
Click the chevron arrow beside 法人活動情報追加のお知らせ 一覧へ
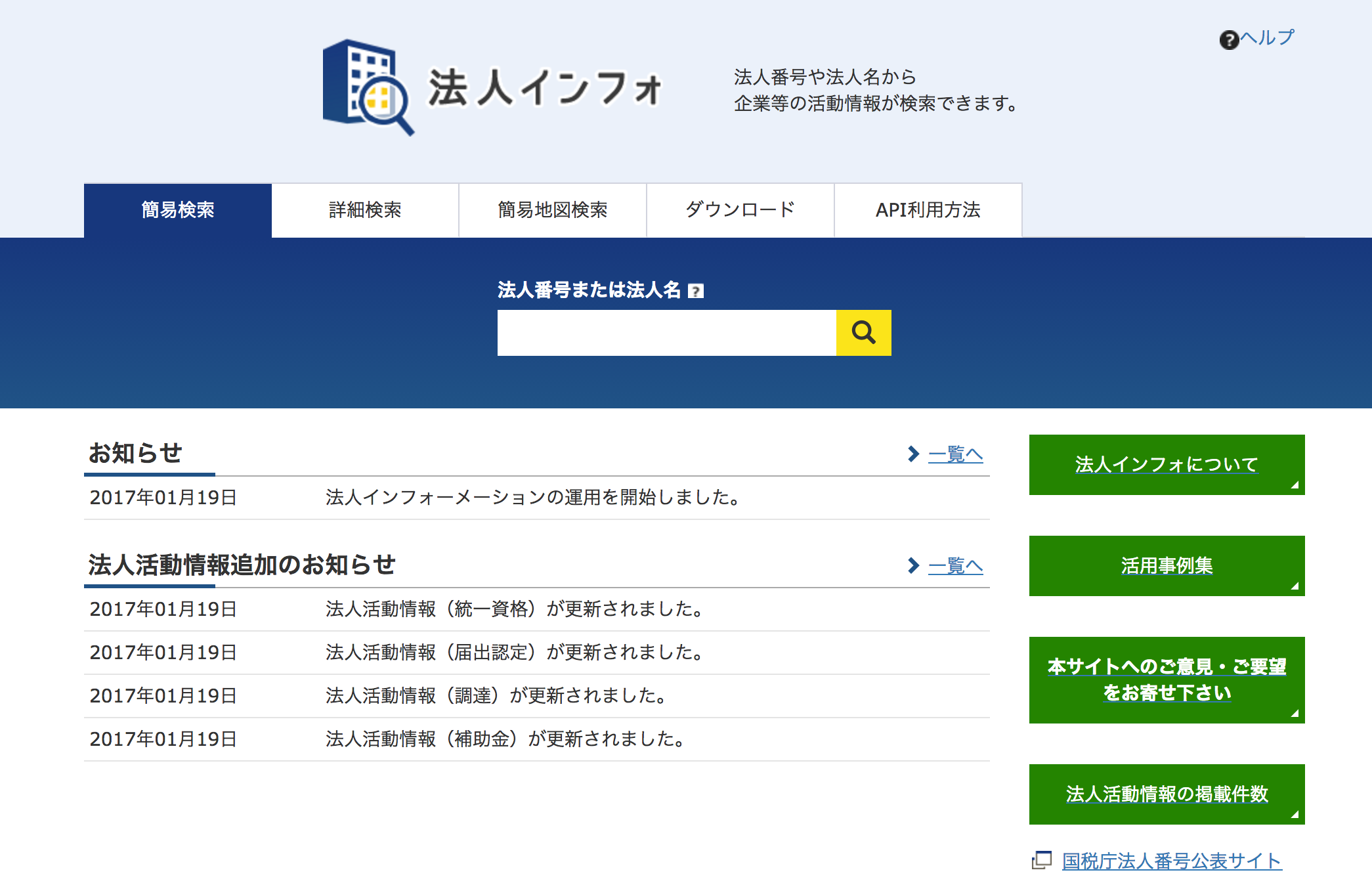913,565
